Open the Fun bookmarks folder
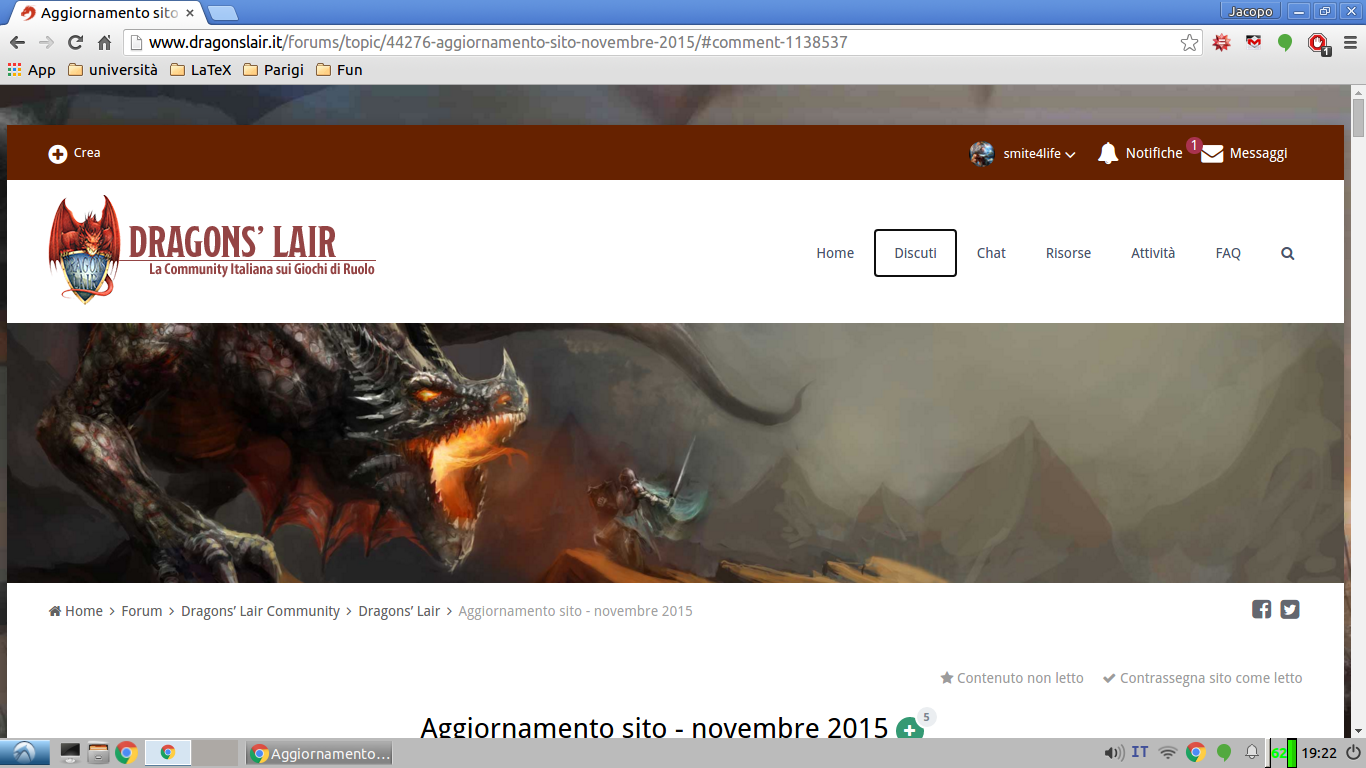Screen dimensions: 1366x768 pyautogui.click(x=339, y=70)
